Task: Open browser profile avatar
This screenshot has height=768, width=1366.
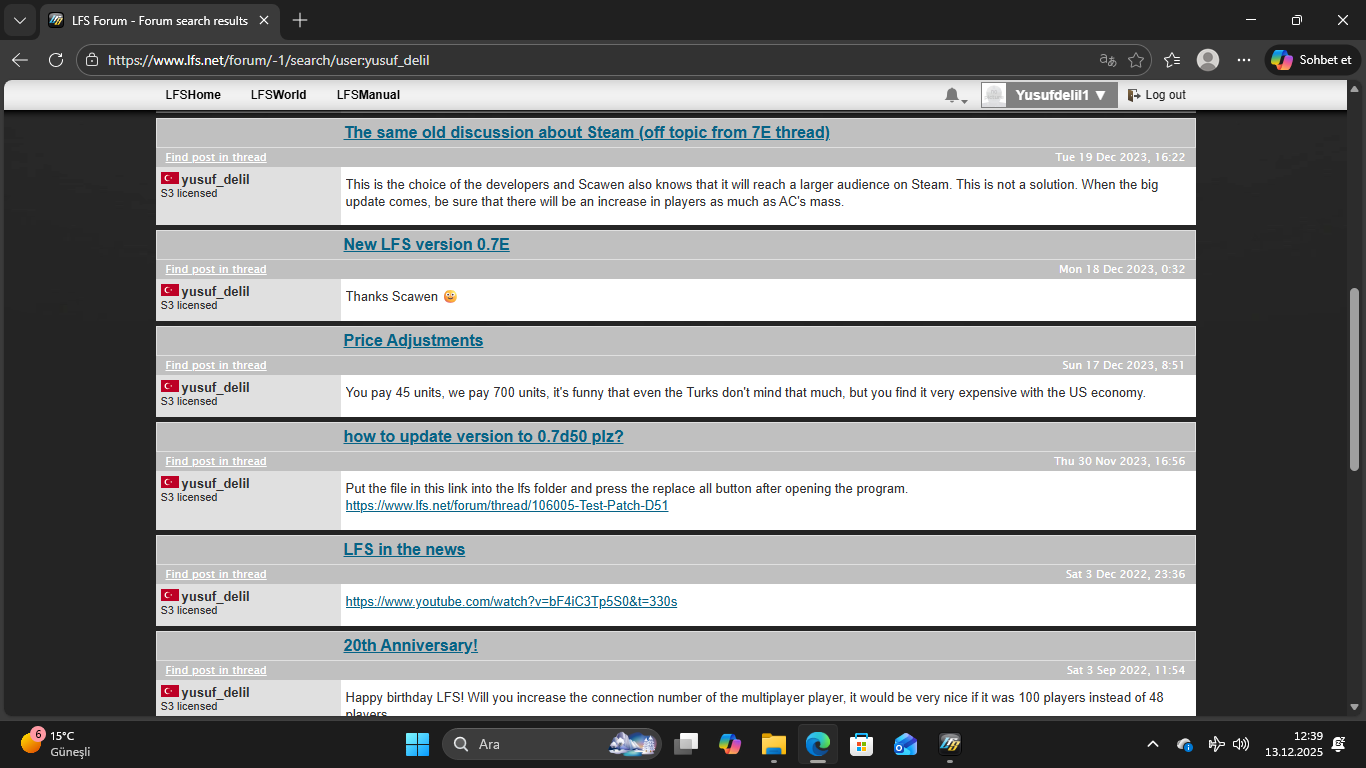Action: [1208, 60]
